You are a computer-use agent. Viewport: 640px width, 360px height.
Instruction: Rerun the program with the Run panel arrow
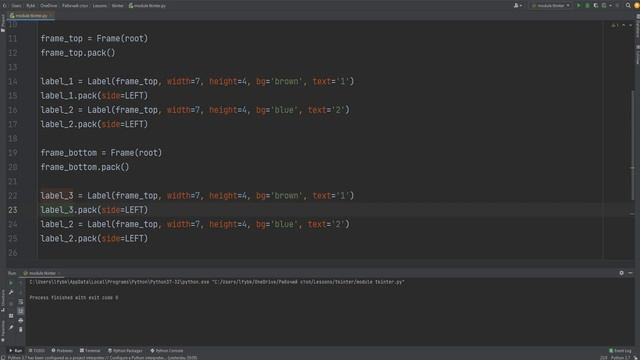[11, 282]
